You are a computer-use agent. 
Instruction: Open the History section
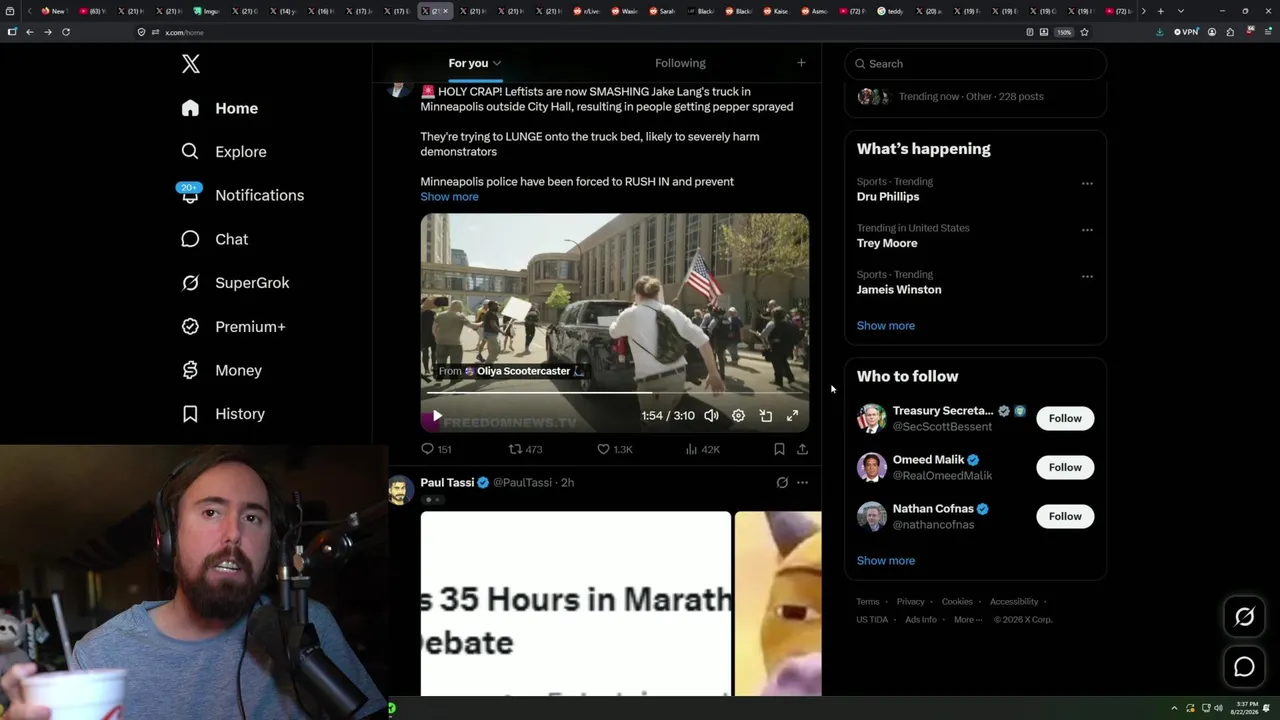(x=223, y=414)
